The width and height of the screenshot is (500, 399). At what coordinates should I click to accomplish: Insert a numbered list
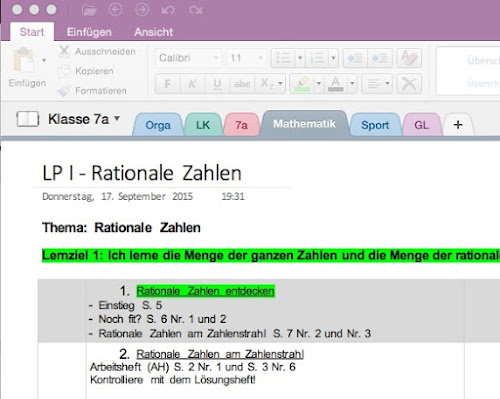click(317, 58)
